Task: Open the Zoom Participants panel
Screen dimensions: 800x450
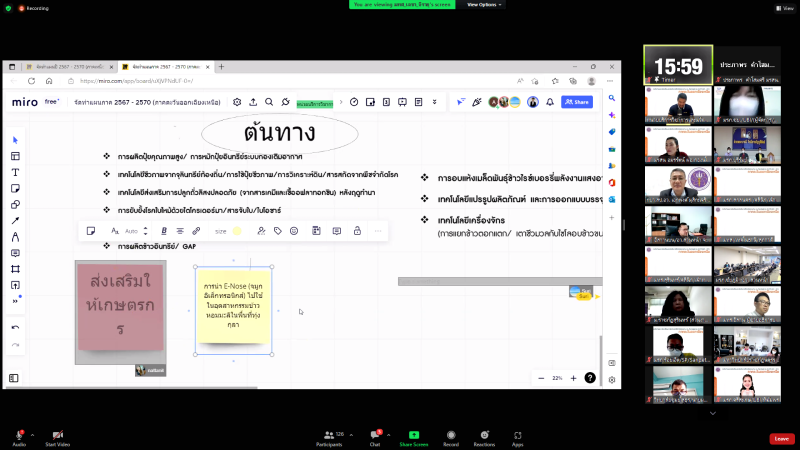Action: pos(328,436)
